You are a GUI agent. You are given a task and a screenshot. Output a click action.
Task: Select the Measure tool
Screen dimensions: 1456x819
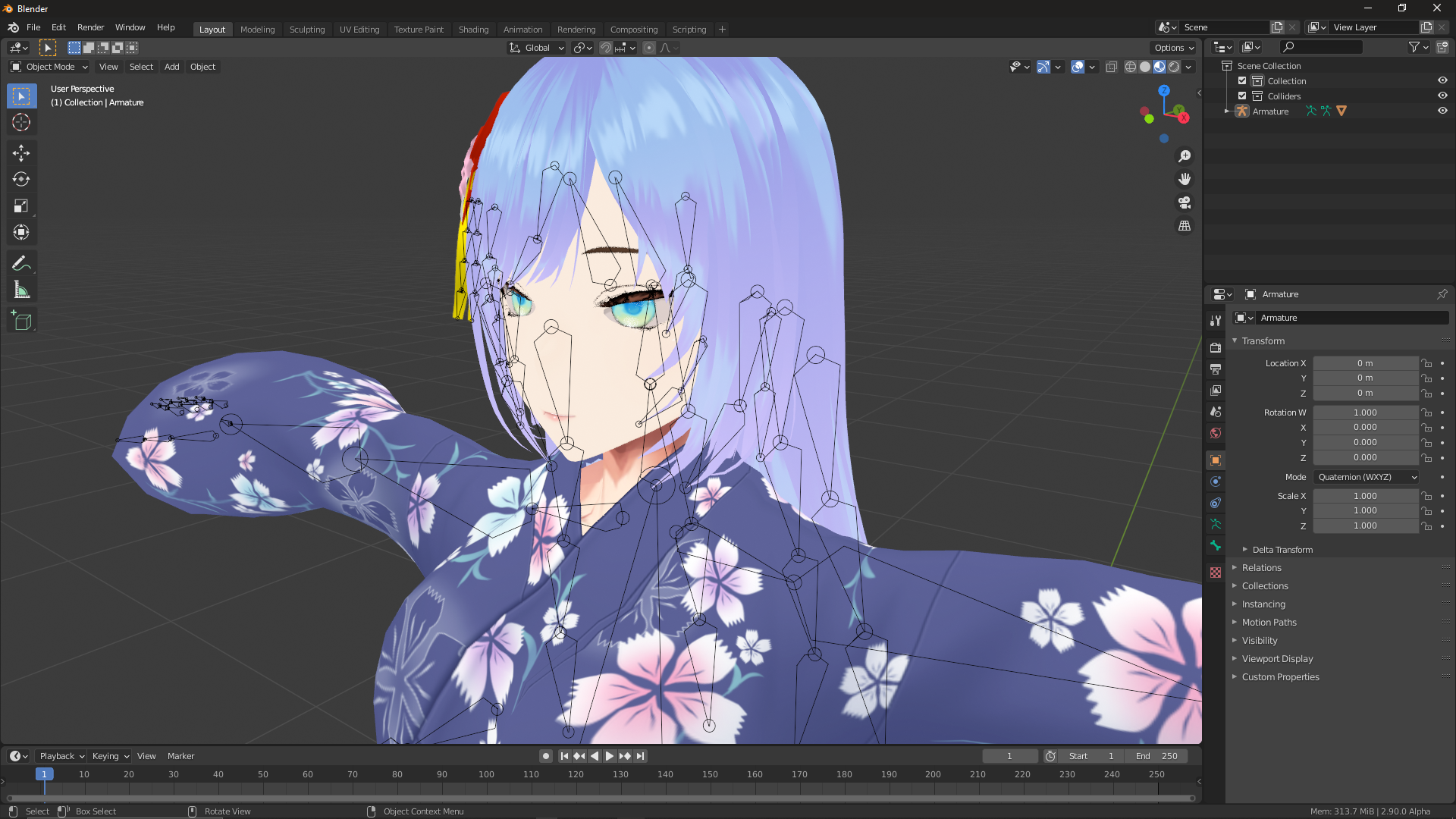click(x=21, y=290)
